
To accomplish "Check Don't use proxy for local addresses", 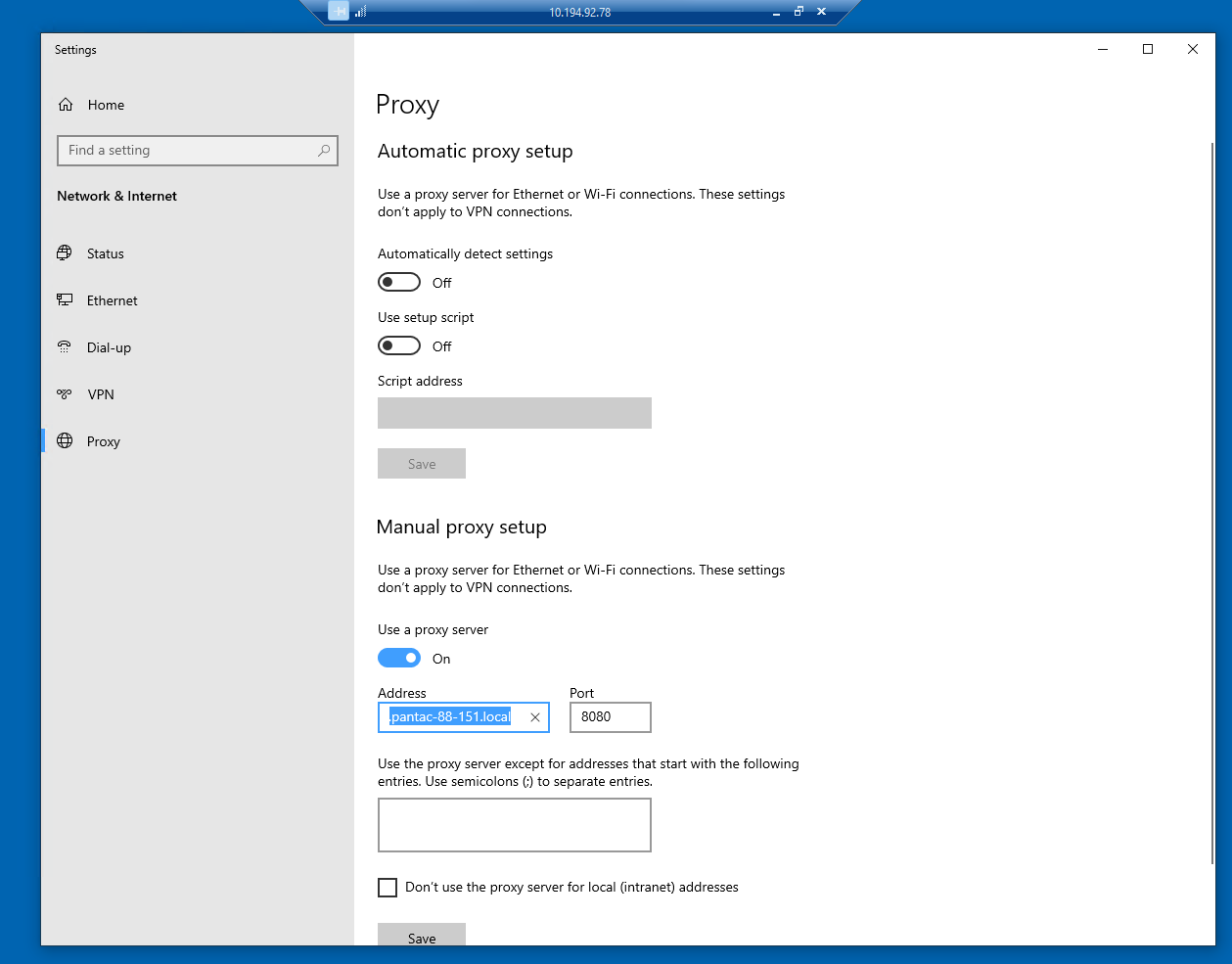I will click(388, 888).
